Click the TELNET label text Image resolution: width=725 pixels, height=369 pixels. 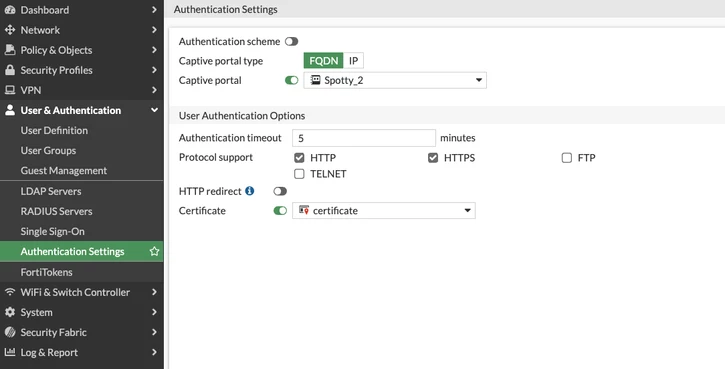328,174
